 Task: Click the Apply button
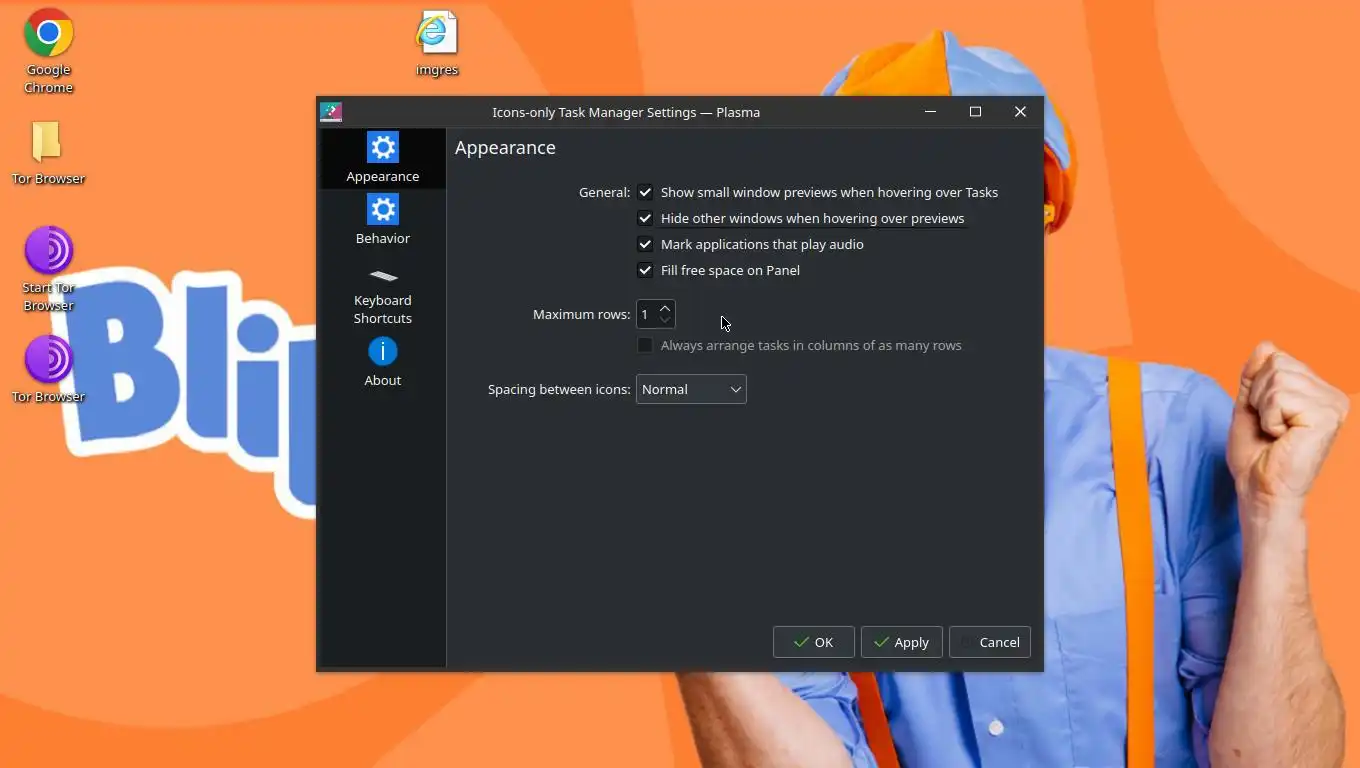pos(901,642)
